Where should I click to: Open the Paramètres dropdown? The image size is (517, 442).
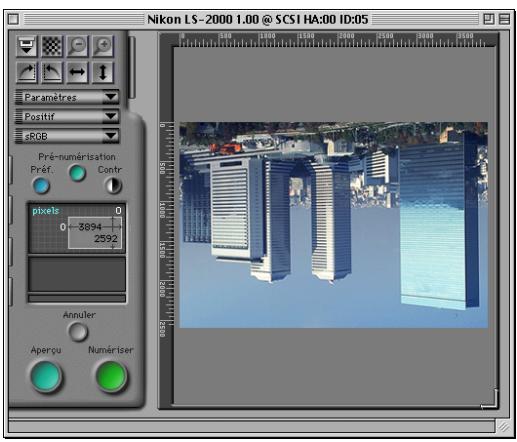(x=67, y=97)
